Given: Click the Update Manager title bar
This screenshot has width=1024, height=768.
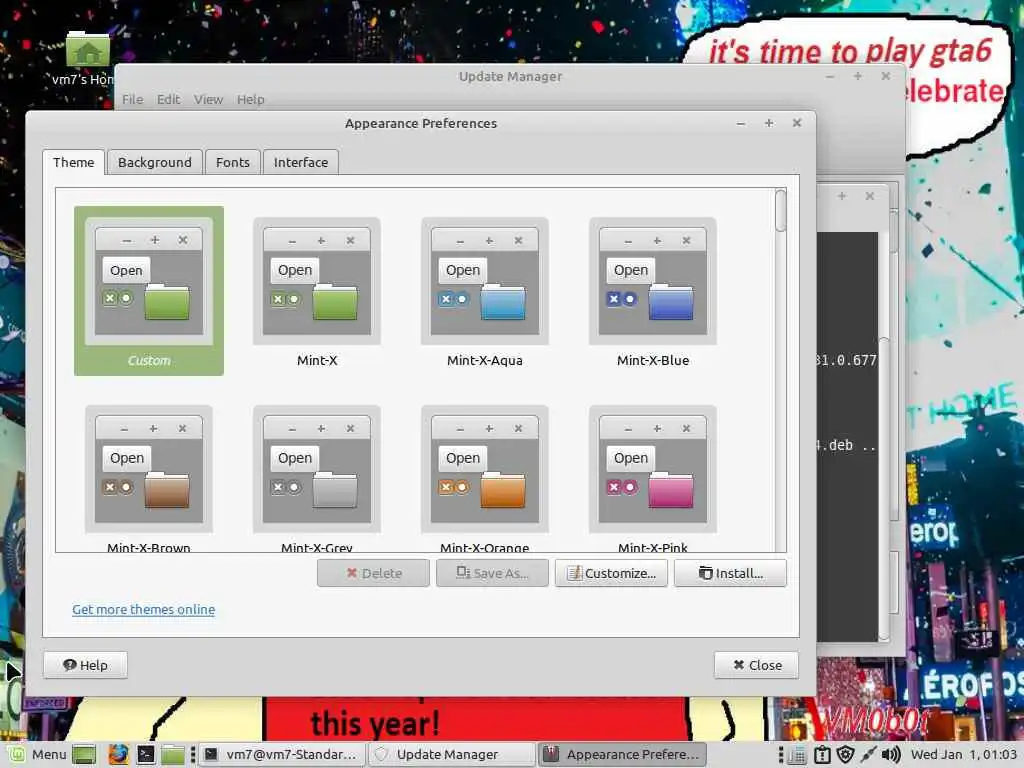Looking at the screenshot, I should click(x=510, y=76).
